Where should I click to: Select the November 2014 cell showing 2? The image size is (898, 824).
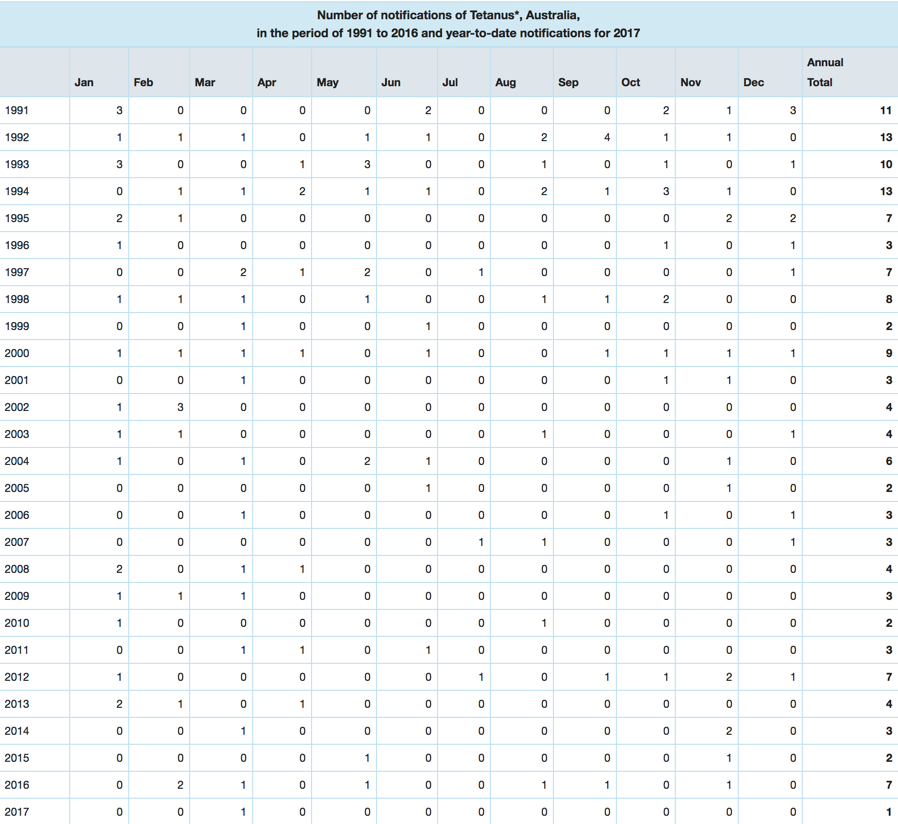[x=729, y=731]
